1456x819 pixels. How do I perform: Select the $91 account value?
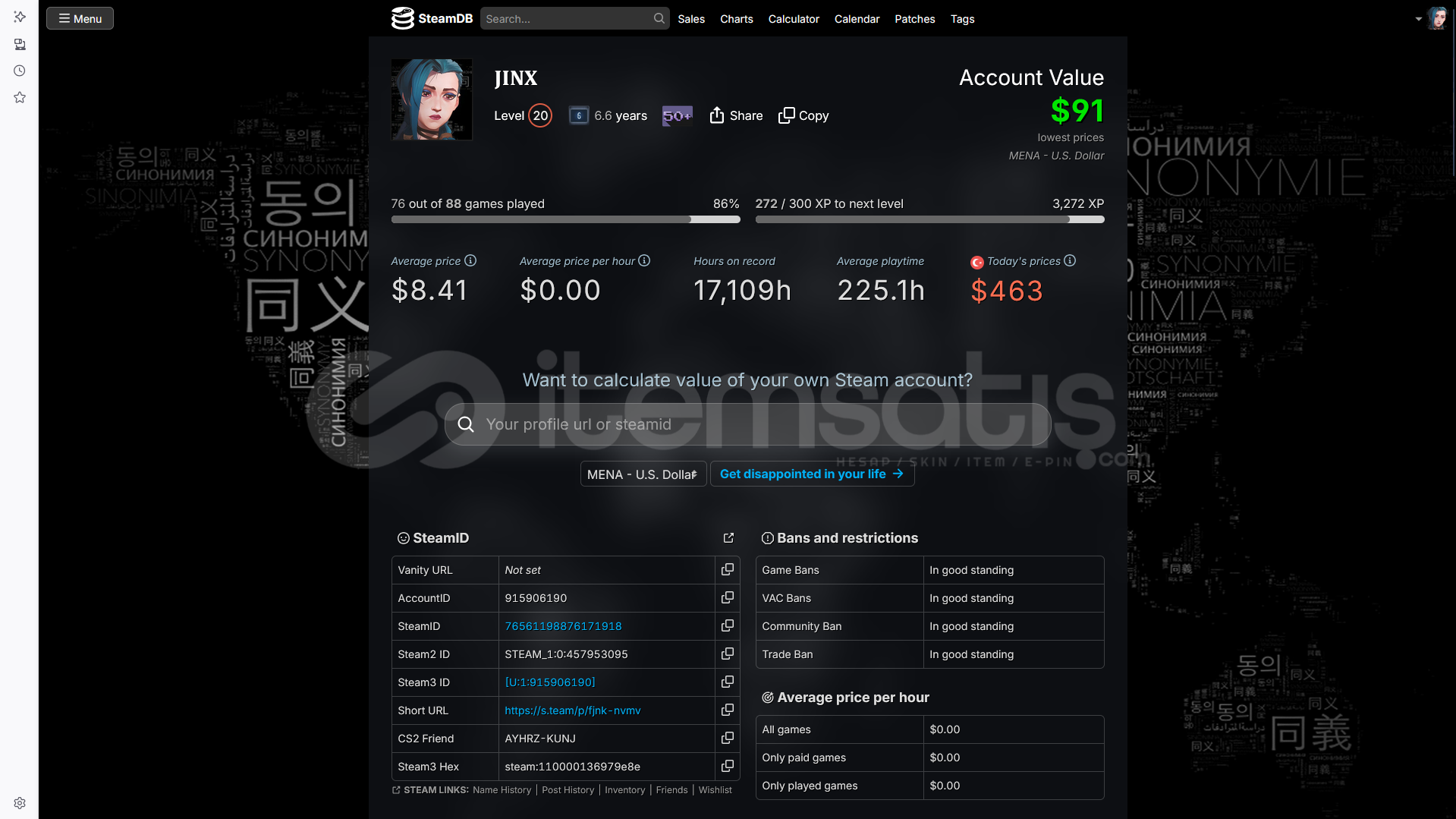point(1077,111)
